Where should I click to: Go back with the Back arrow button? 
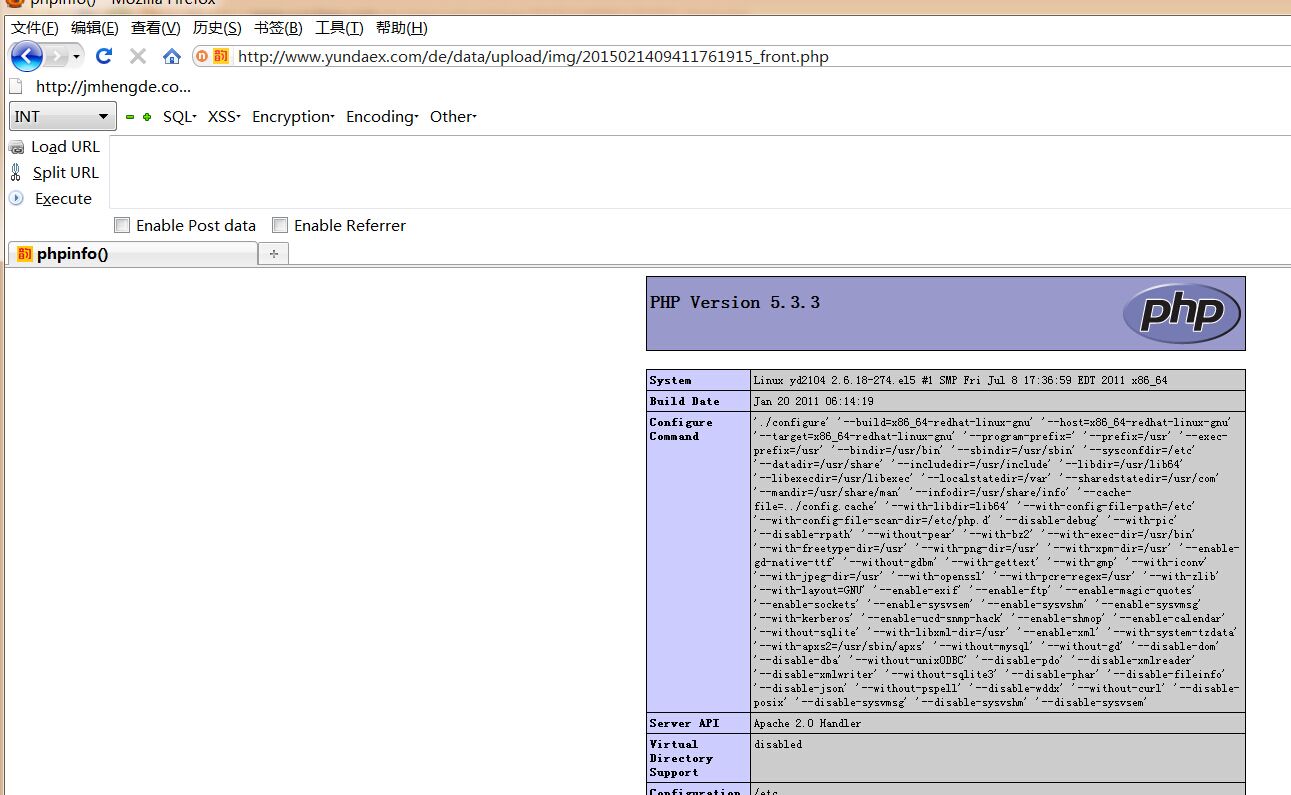(x=27, y=56)
